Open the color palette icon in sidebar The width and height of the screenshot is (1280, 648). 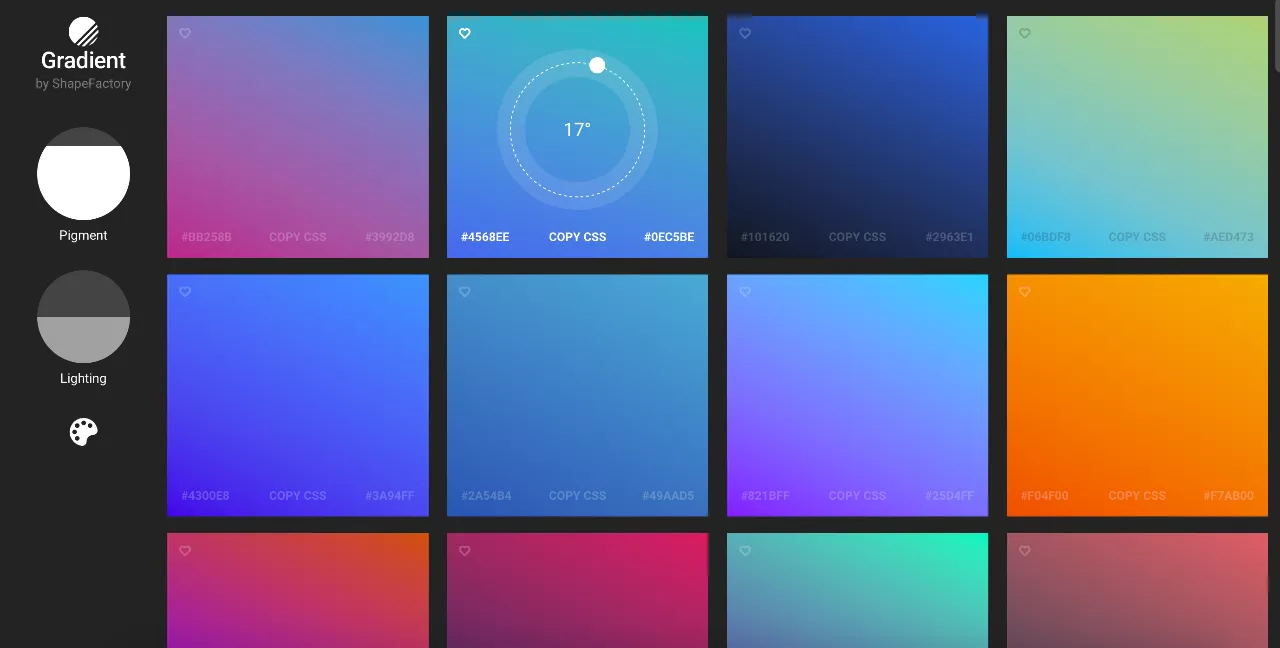coord(83,432)
